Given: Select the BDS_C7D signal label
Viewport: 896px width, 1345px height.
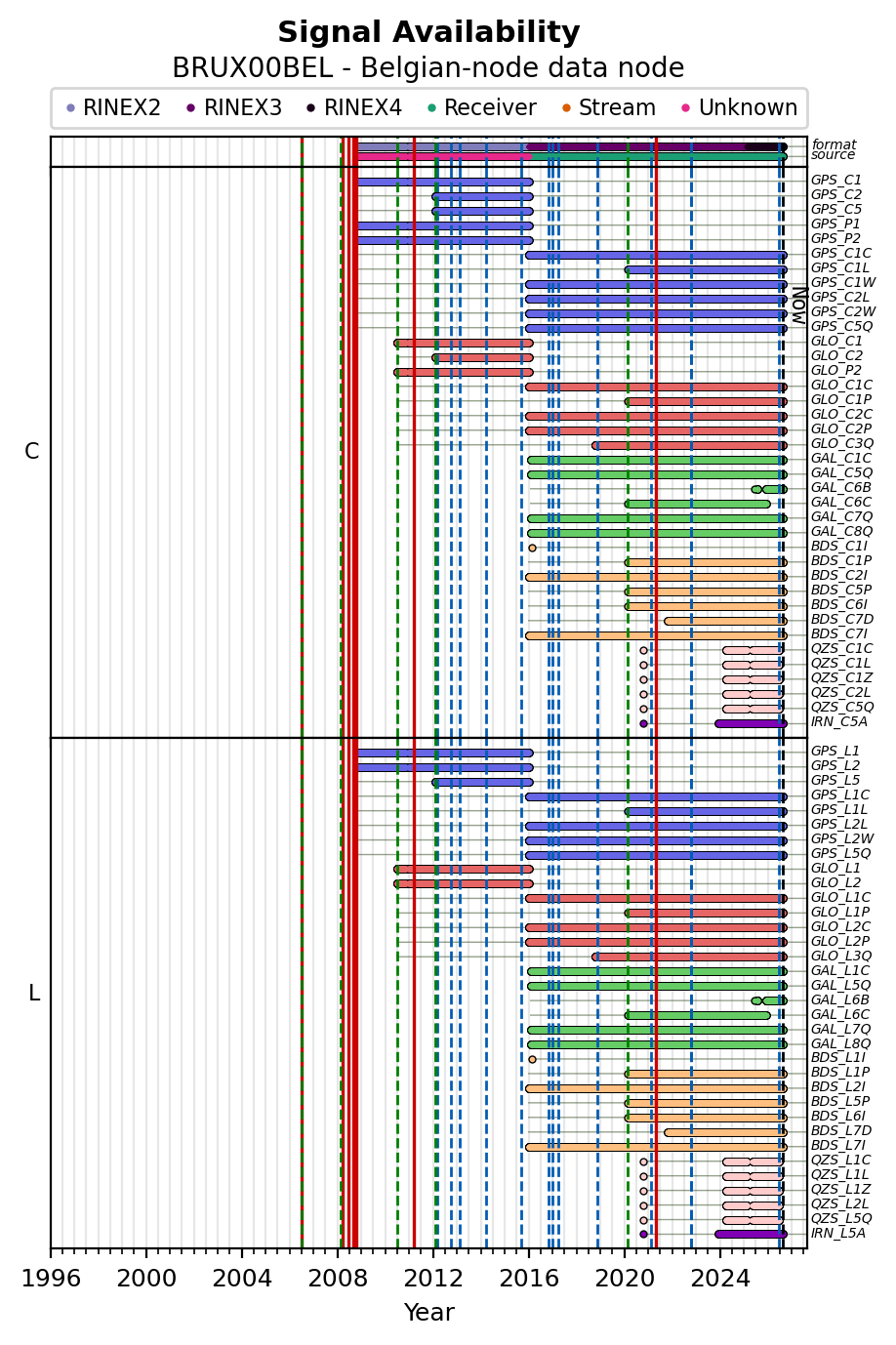Looking at the screenshot, I should 842,619.
